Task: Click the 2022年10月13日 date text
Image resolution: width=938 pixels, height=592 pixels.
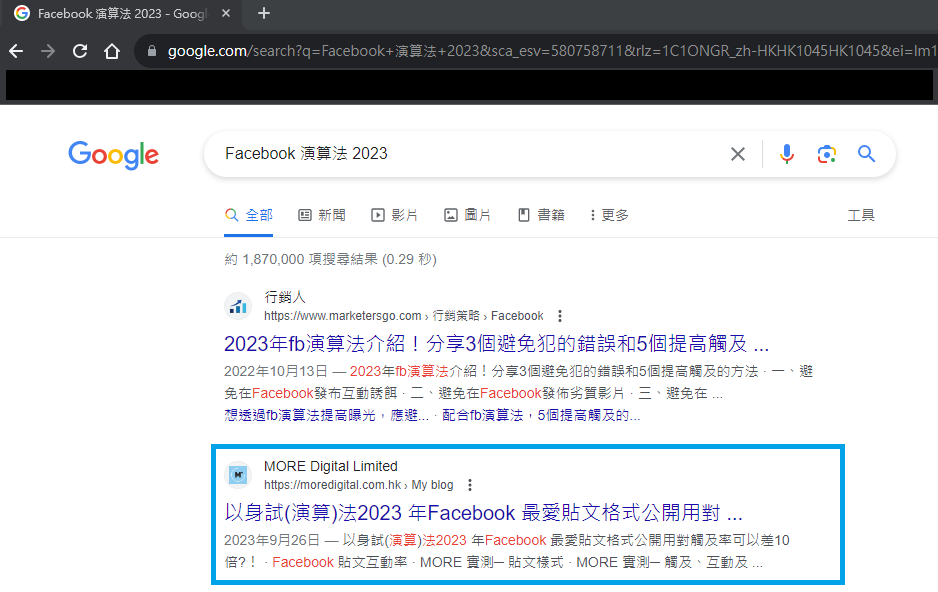Action: pos(276,371)
